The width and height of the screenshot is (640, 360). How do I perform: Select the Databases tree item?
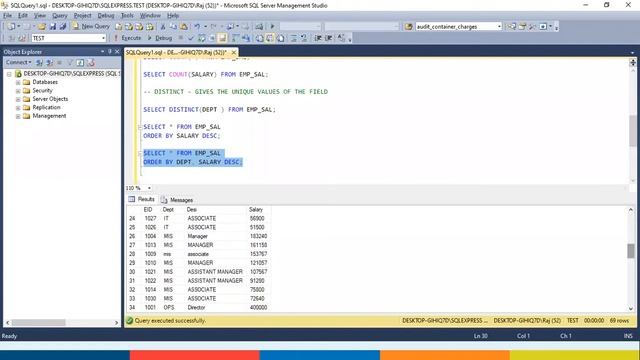[45, 82]
